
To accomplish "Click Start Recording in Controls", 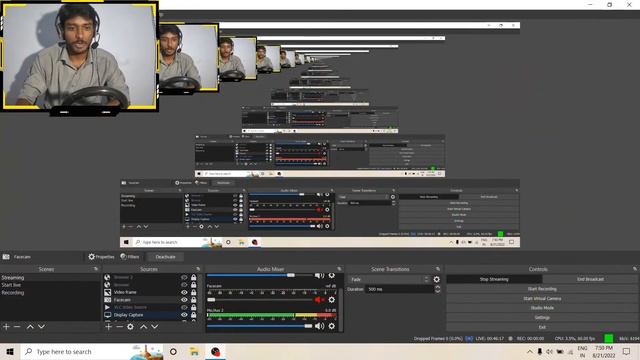I will (x=542, y=289).
